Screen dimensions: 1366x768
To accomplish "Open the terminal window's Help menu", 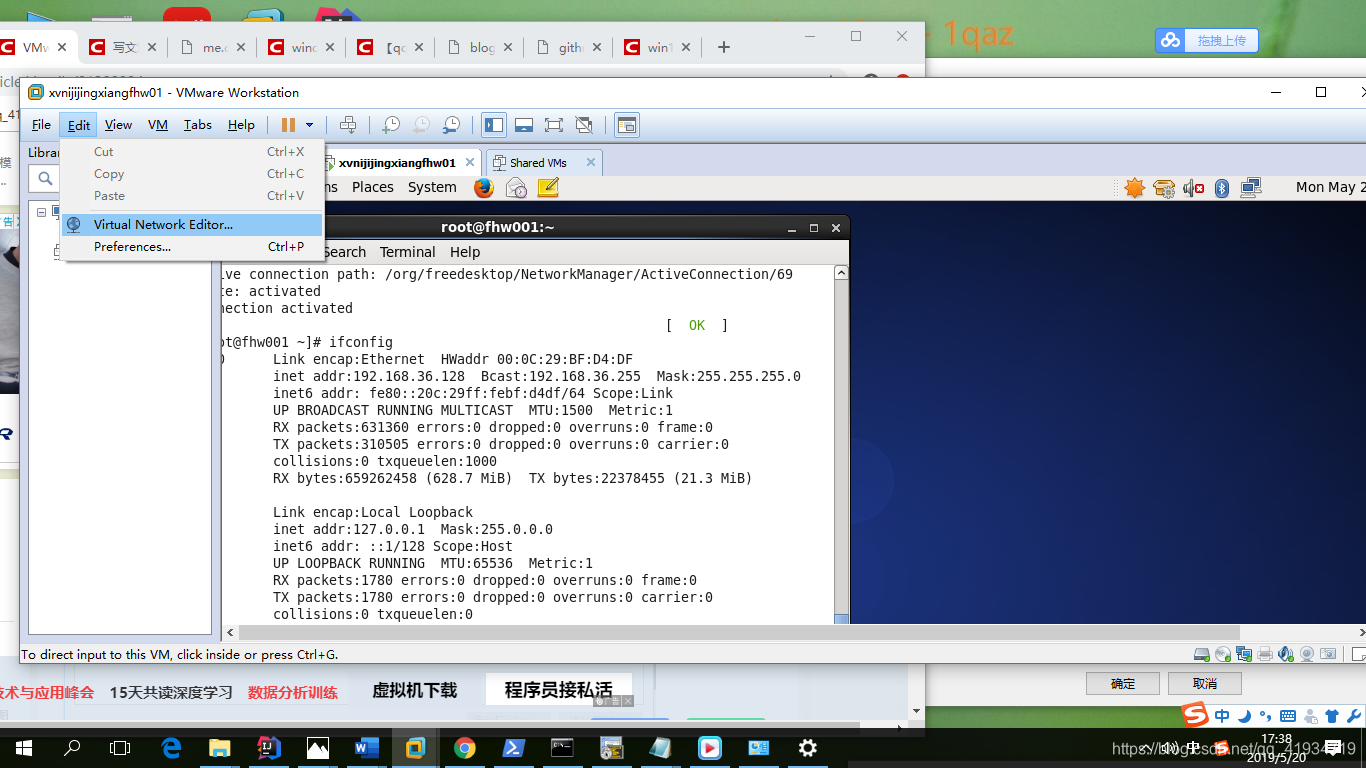I will tap(465, 252).
